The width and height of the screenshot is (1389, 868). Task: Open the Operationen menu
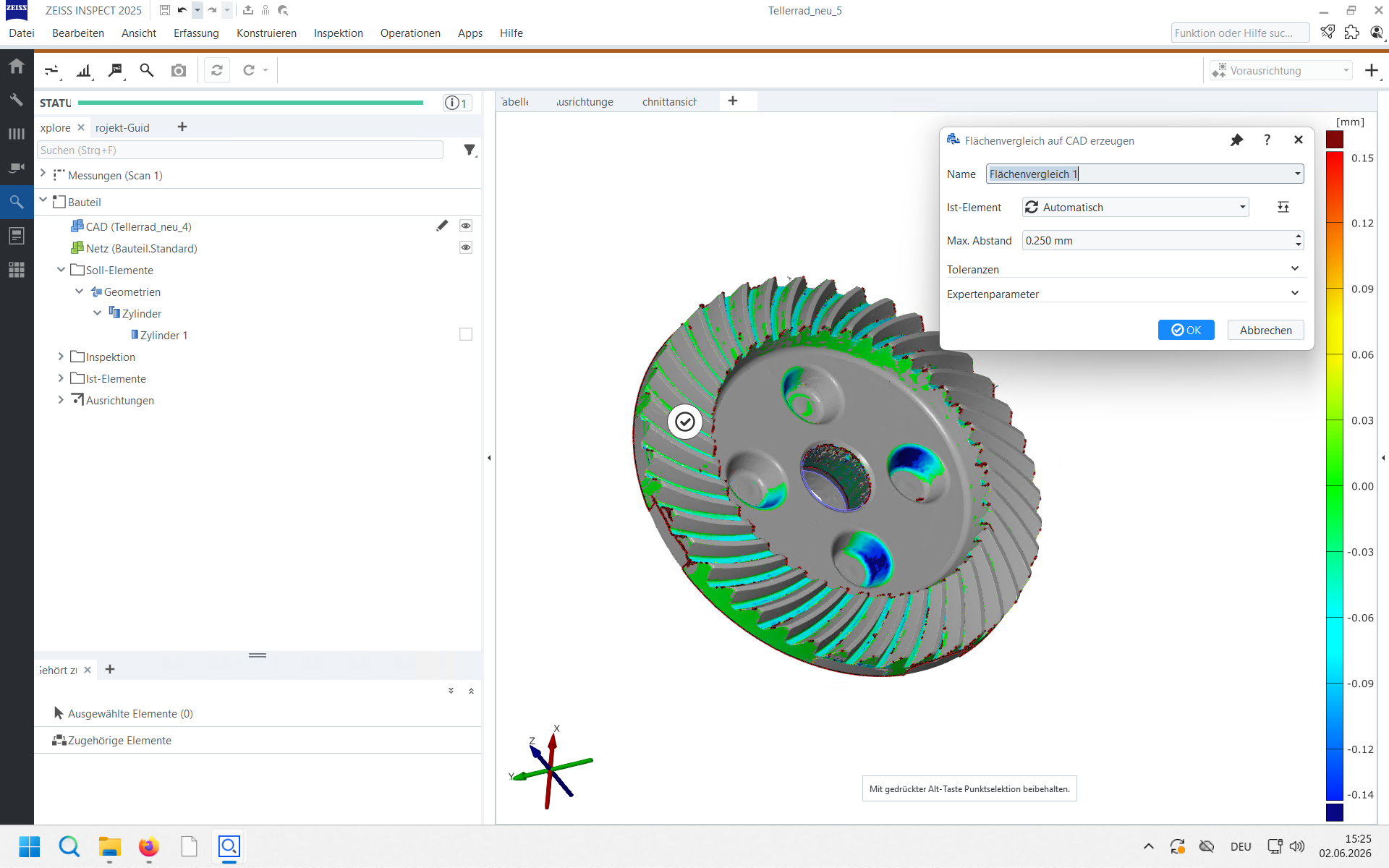pyautogui.click(x=410, y=33)
